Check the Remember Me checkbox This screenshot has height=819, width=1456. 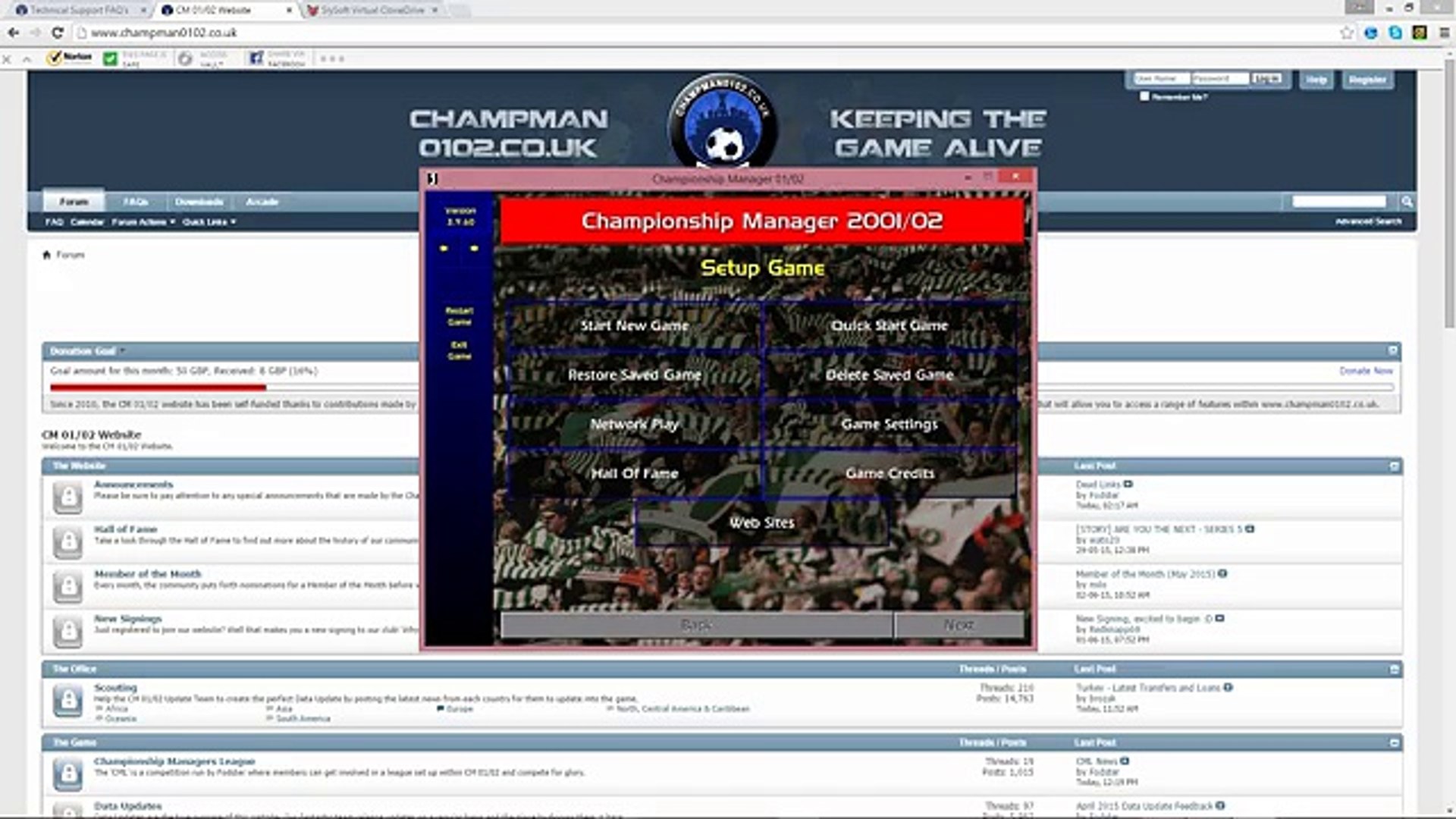1144,96
